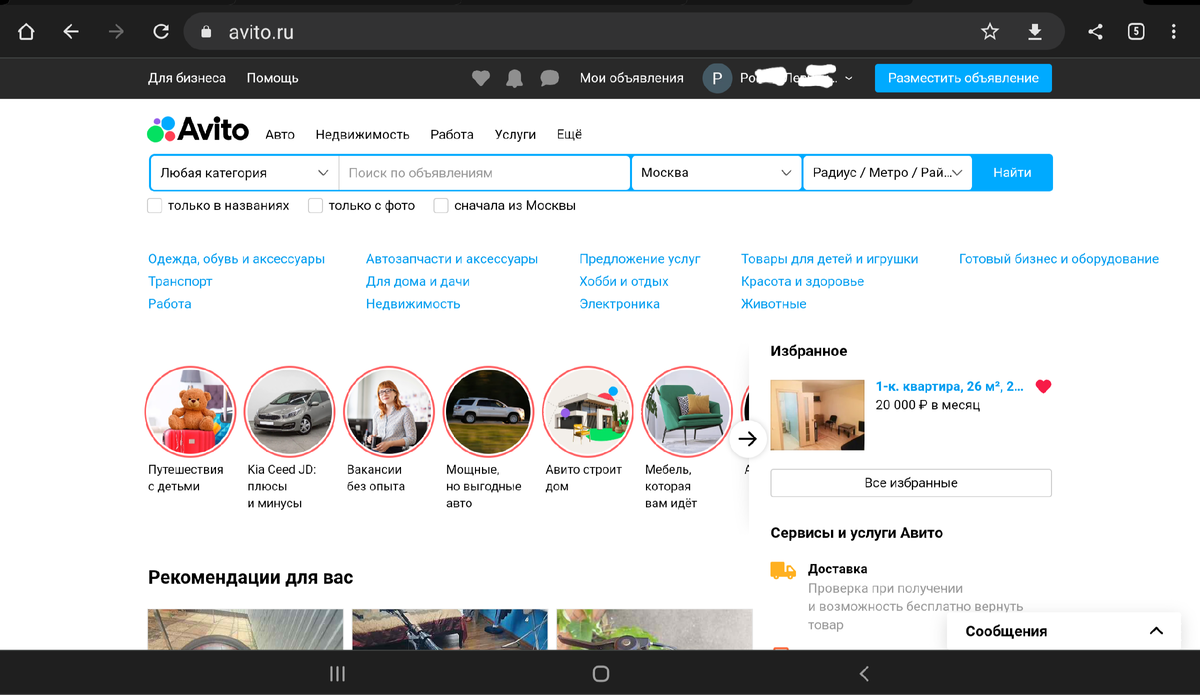Tap the Android home button
The image size is (1200, 695).
click(x=601, y=674)
